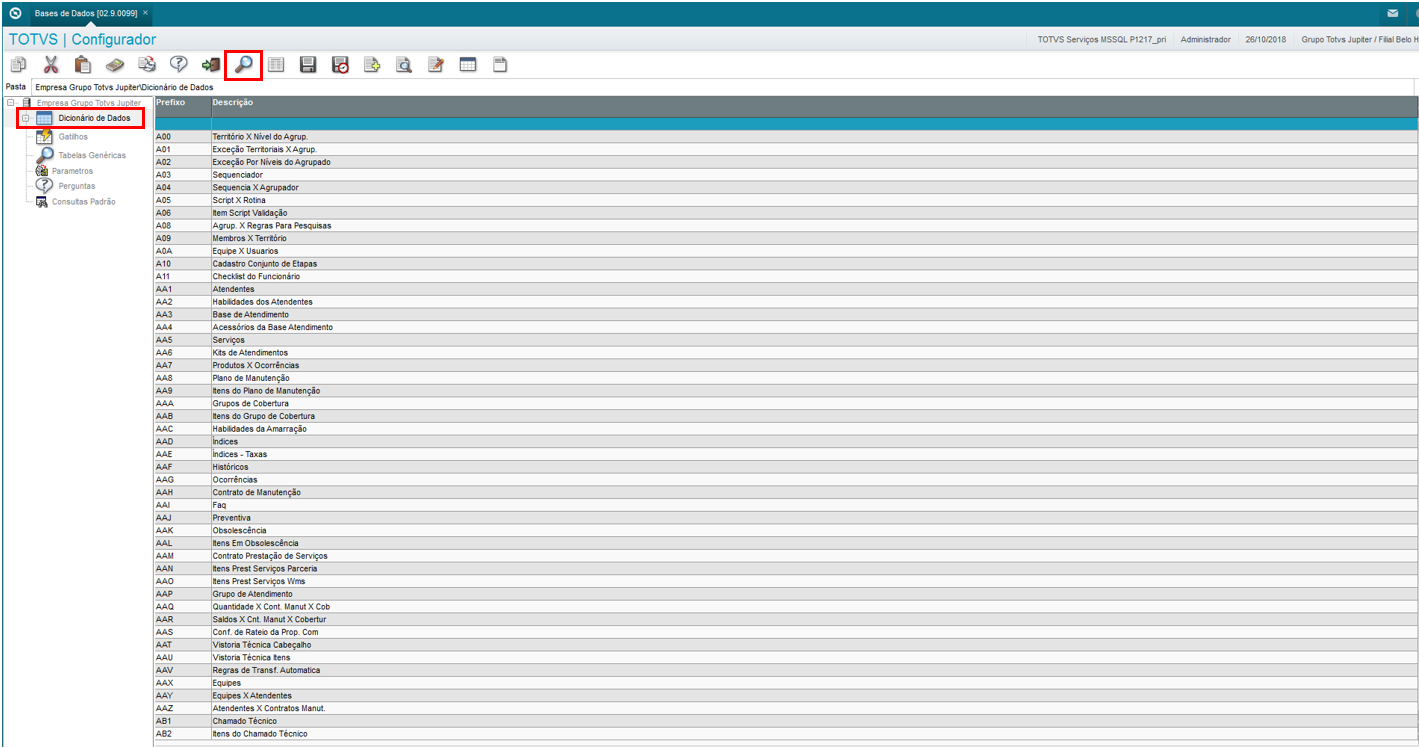1419x748 pixels.
Task: Click the highlighted blue empty row
Action: point(786,124)
